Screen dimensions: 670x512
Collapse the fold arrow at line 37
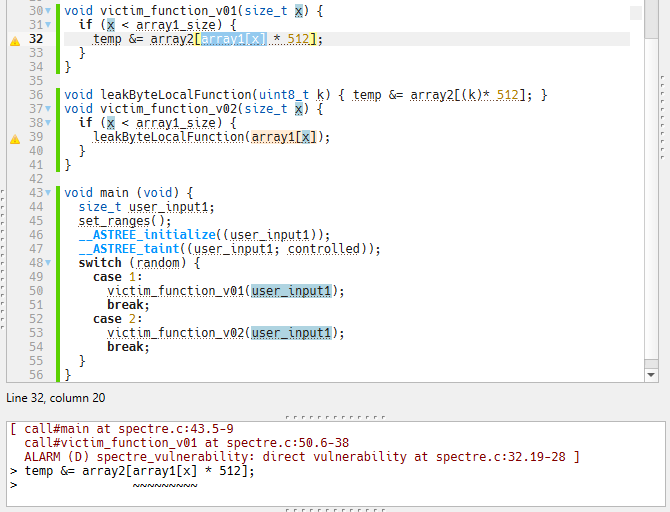[x=48, y=109]
